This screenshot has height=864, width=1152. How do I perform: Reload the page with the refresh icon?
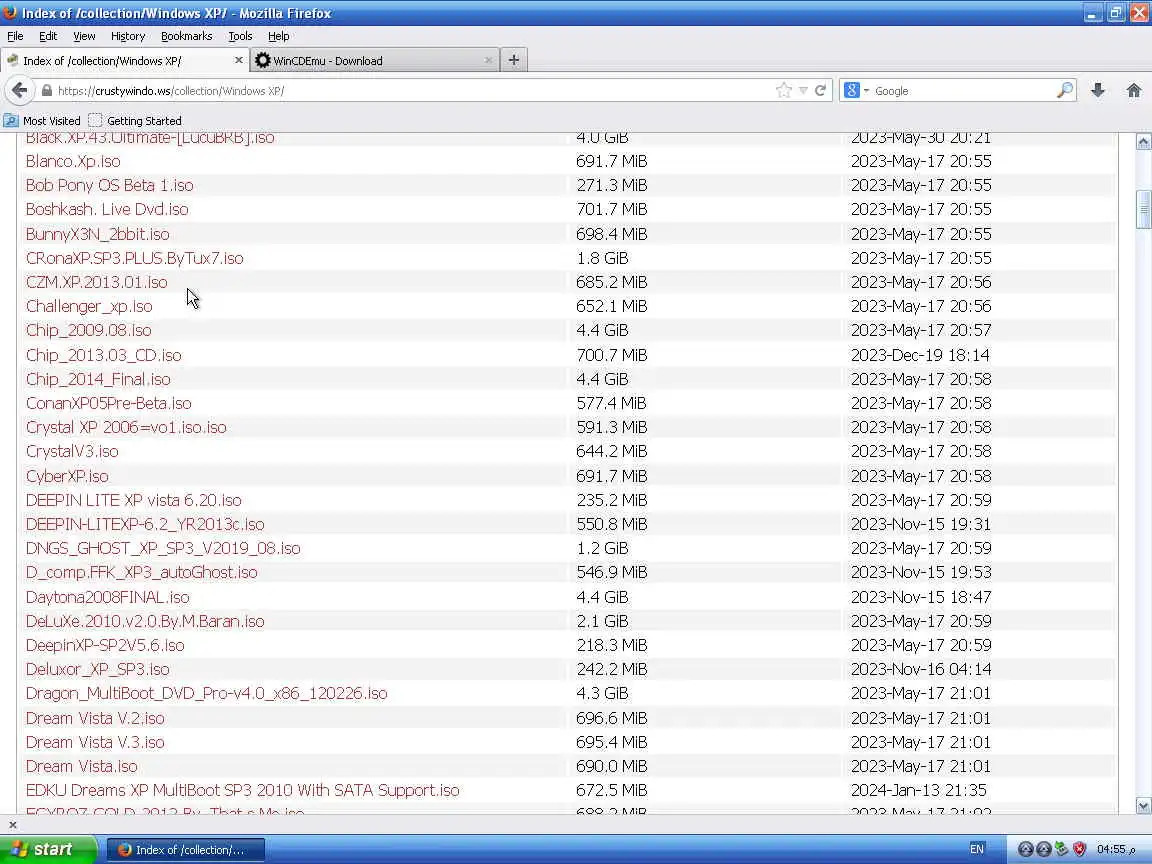pos(821,90)
